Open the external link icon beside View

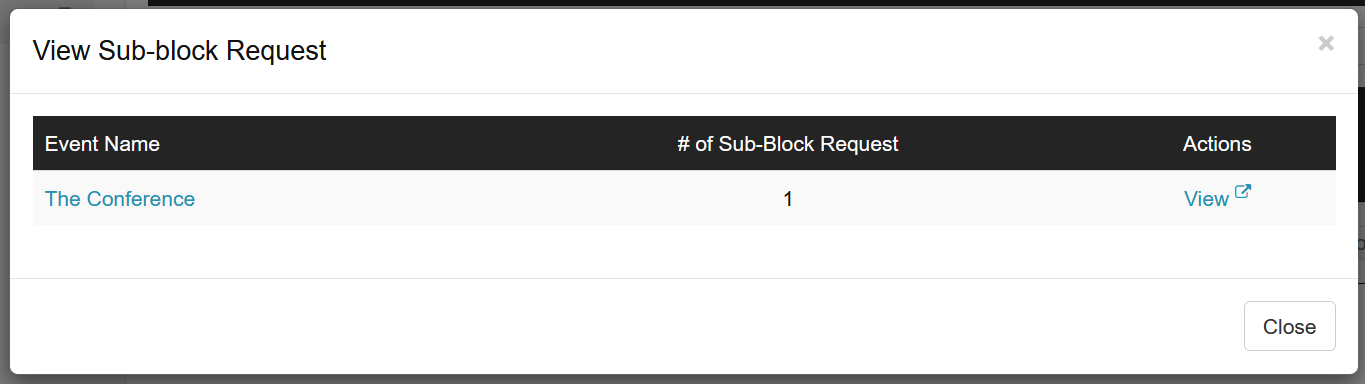1243,192
